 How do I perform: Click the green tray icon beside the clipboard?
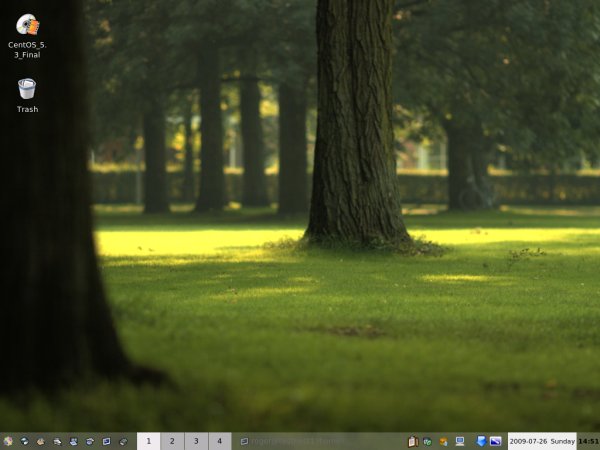click(x=427, y=441)
